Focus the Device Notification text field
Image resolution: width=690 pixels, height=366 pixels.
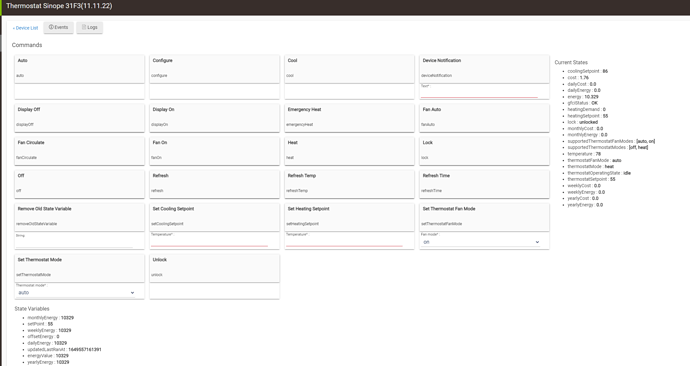479,93
